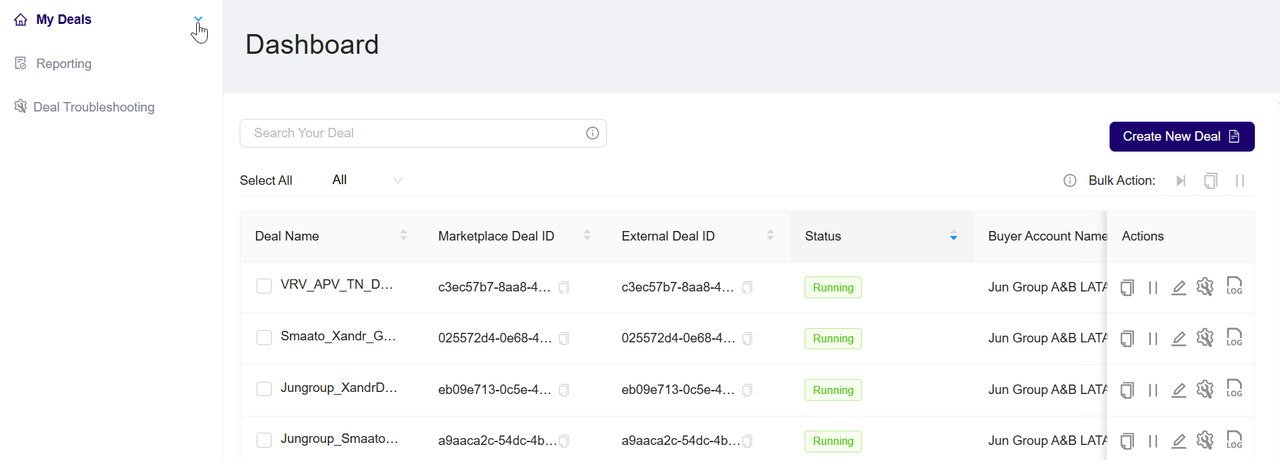Collapse the My Deals sidebar chevron
Screen dimensions: 1280x460
pyautogui.click(x=198, y=20)
